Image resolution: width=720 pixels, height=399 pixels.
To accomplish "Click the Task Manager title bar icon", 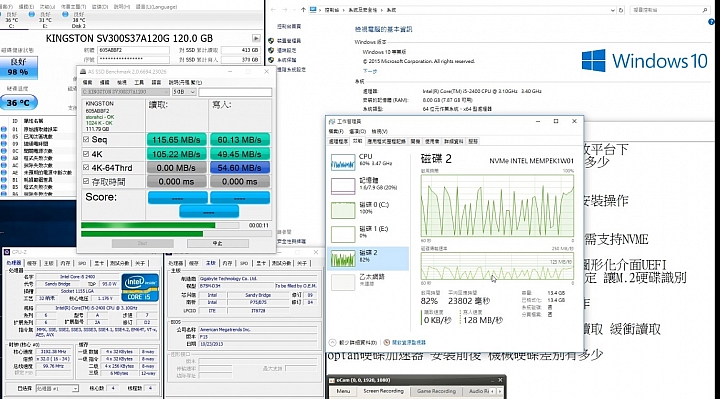I will (332, 121).
